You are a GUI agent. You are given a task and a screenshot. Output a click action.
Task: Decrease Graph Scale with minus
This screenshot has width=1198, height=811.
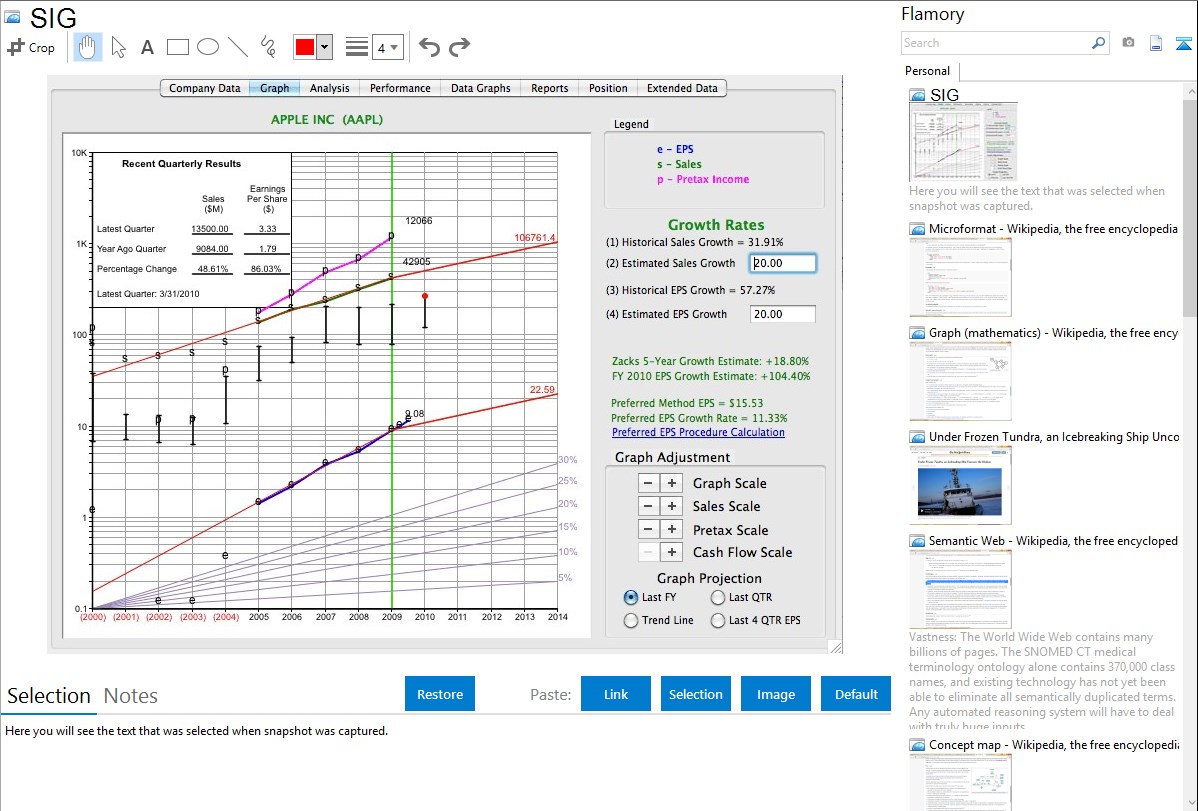click(x=648, y=483)
